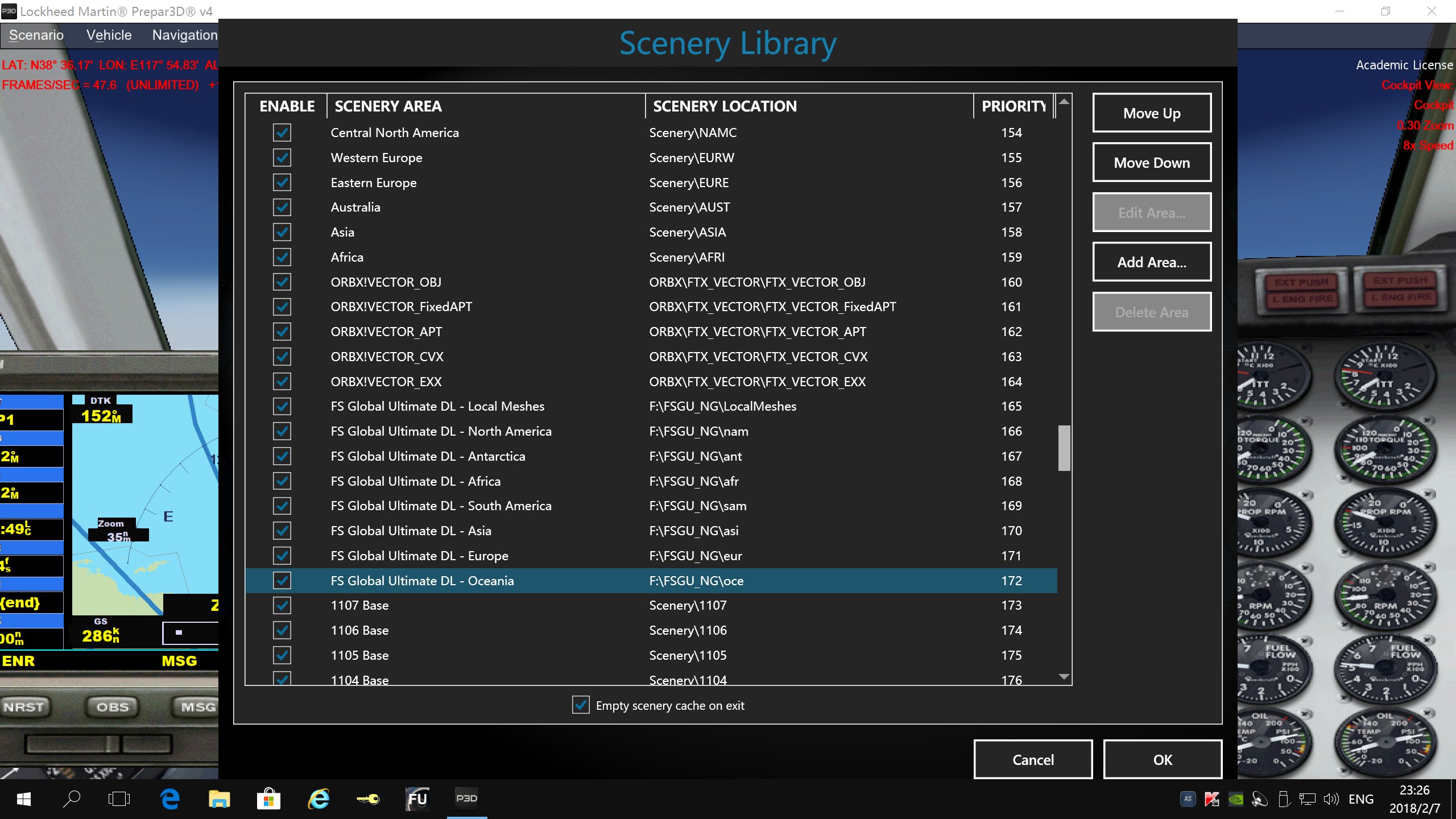Screen dimensions: 1456x819
Task: Toggle 1107 Base enable checkbox
Action: click(282, 605)
